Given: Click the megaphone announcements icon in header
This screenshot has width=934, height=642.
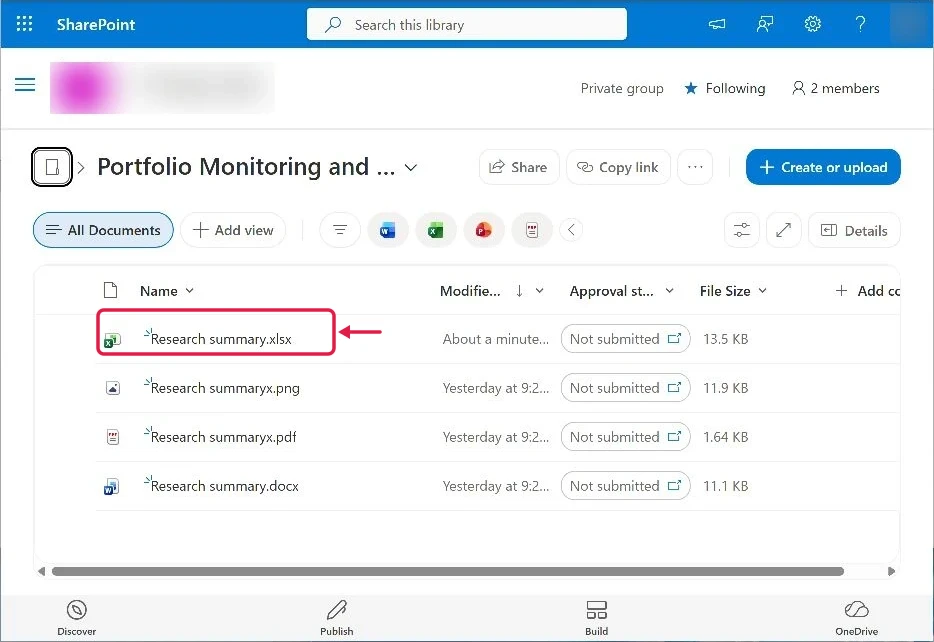Looking at the screenshot, I should [x=717, y=24].
